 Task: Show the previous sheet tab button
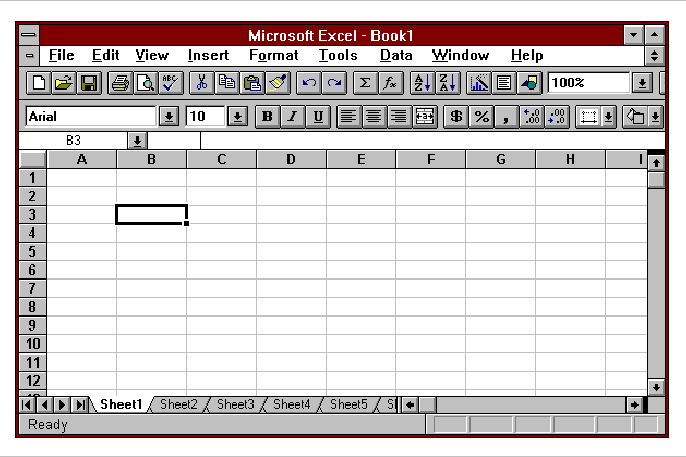point(45,405)
